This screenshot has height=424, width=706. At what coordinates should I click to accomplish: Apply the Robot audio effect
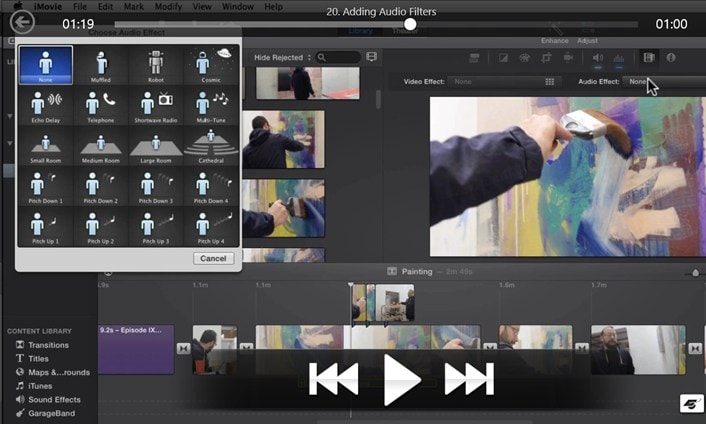(156, 65)
